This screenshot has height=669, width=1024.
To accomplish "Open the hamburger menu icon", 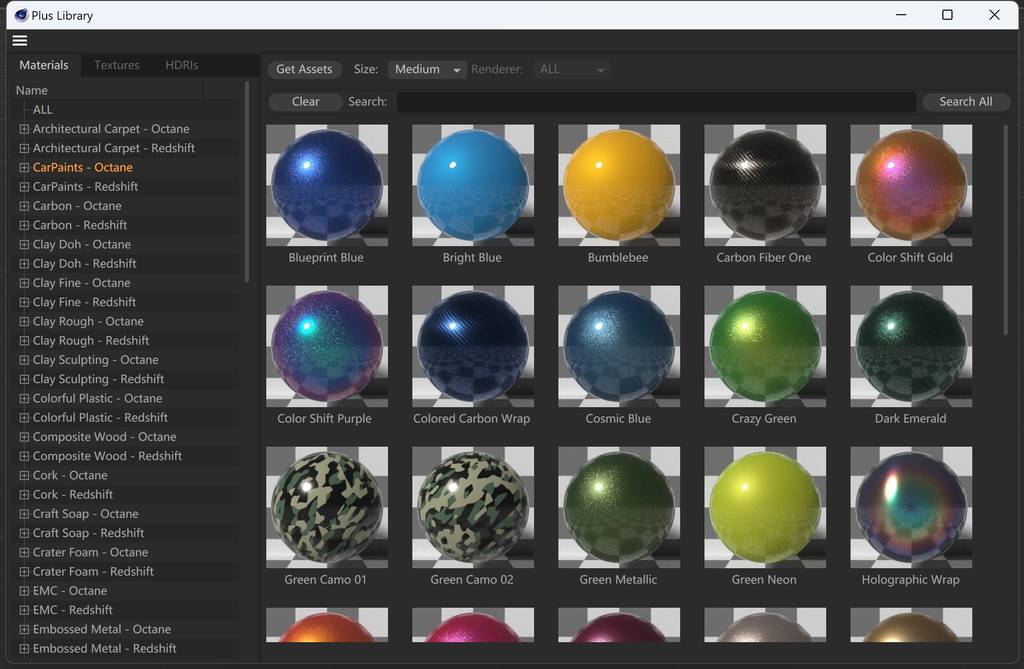I will click(x=20, y=41).
